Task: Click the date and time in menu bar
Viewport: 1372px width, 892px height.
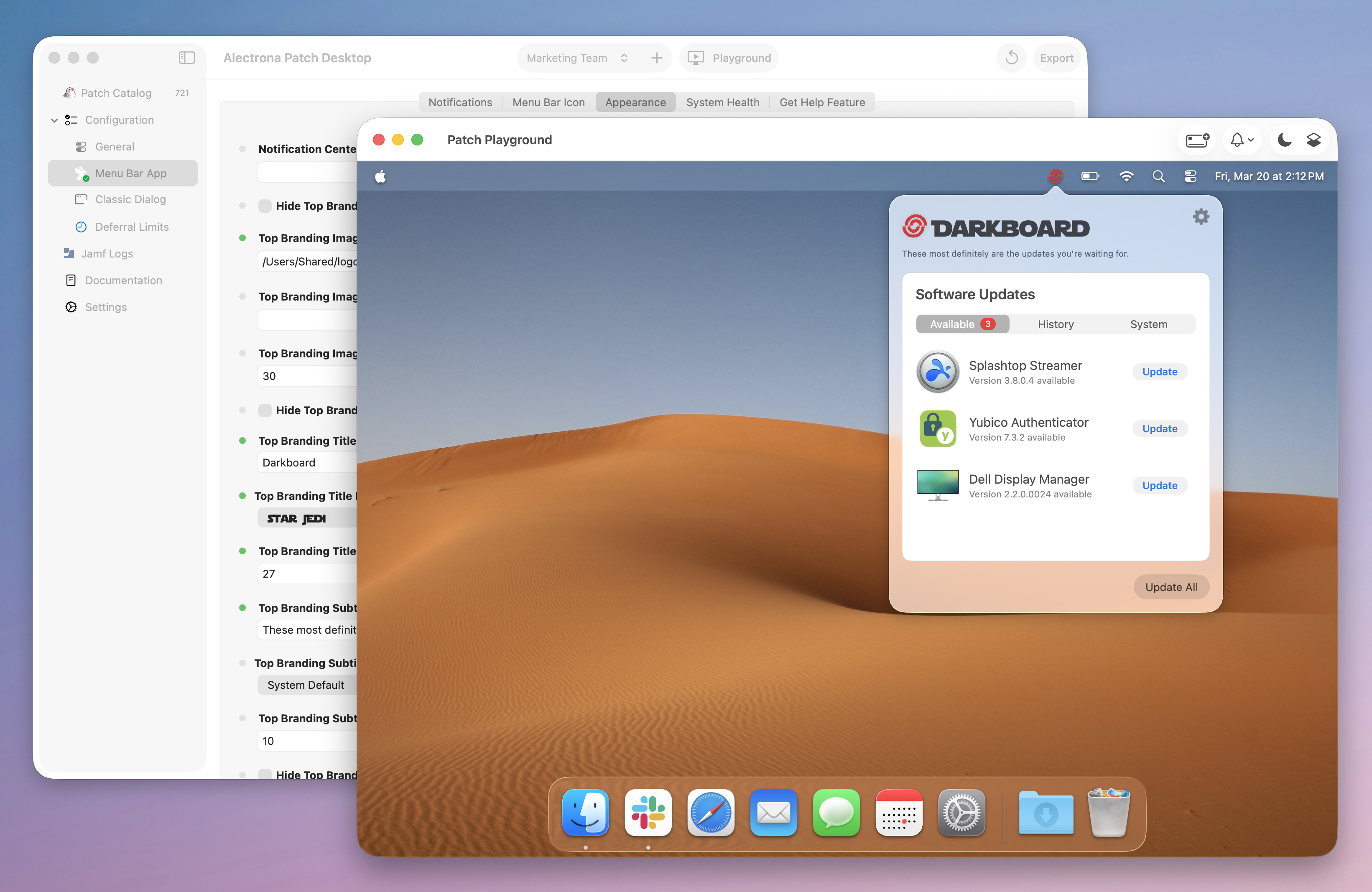Action: tap(1269, 176)
